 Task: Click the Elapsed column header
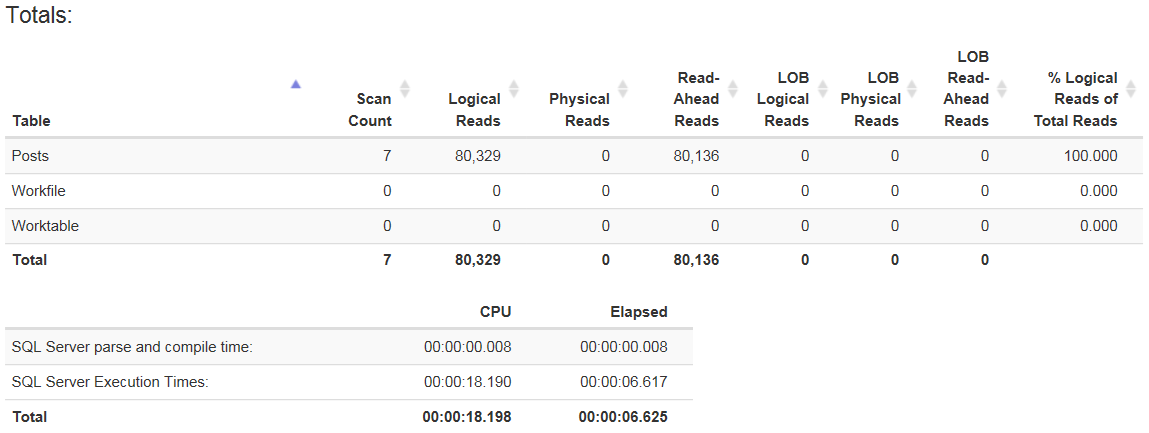[x=638, y=312]
